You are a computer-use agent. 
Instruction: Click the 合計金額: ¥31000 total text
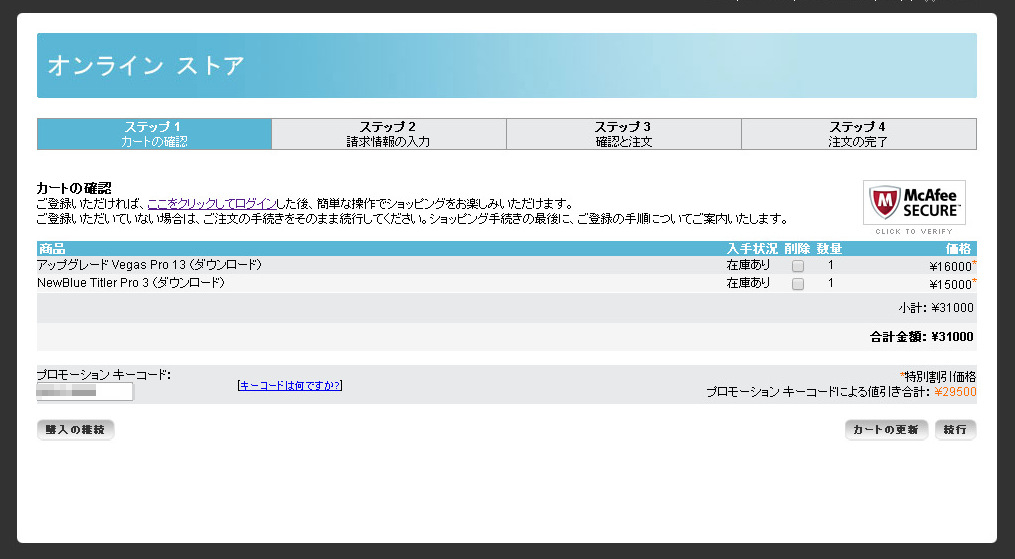922,336
